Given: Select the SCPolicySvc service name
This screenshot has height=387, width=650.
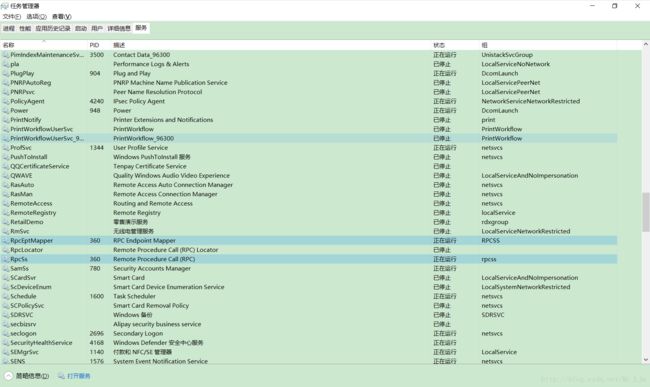Looking at the screenshot, I should (x=27, y=306).
